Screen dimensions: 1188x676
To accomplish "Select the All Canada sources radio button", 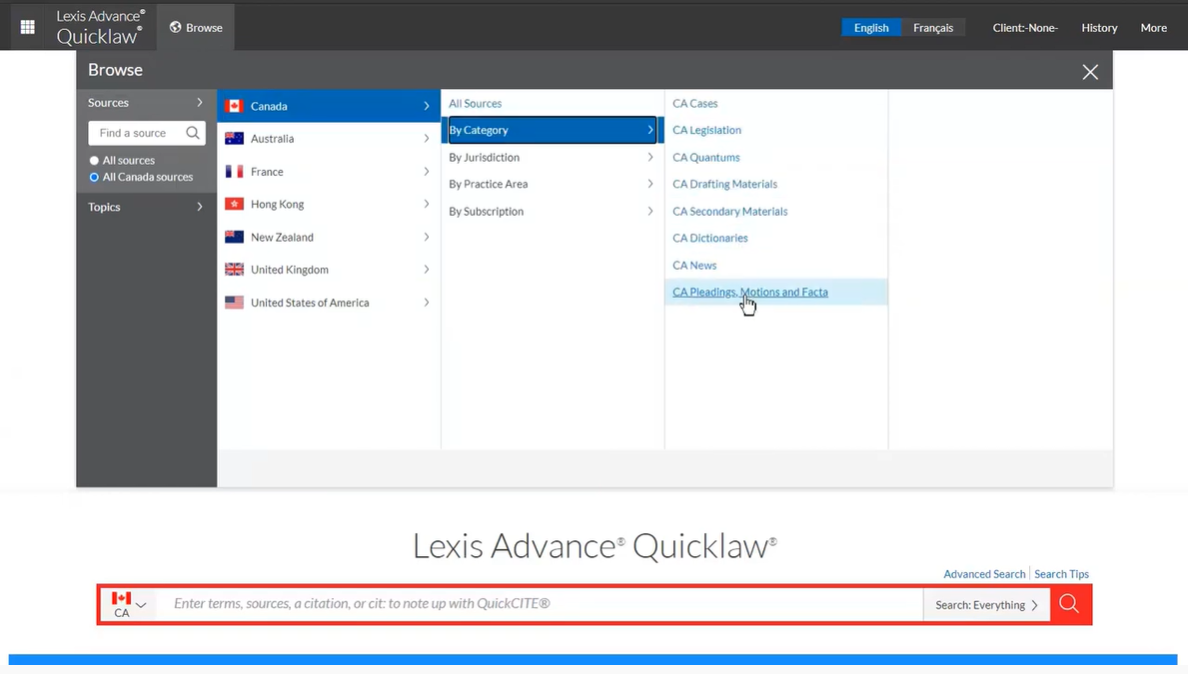I will point(94,177).
